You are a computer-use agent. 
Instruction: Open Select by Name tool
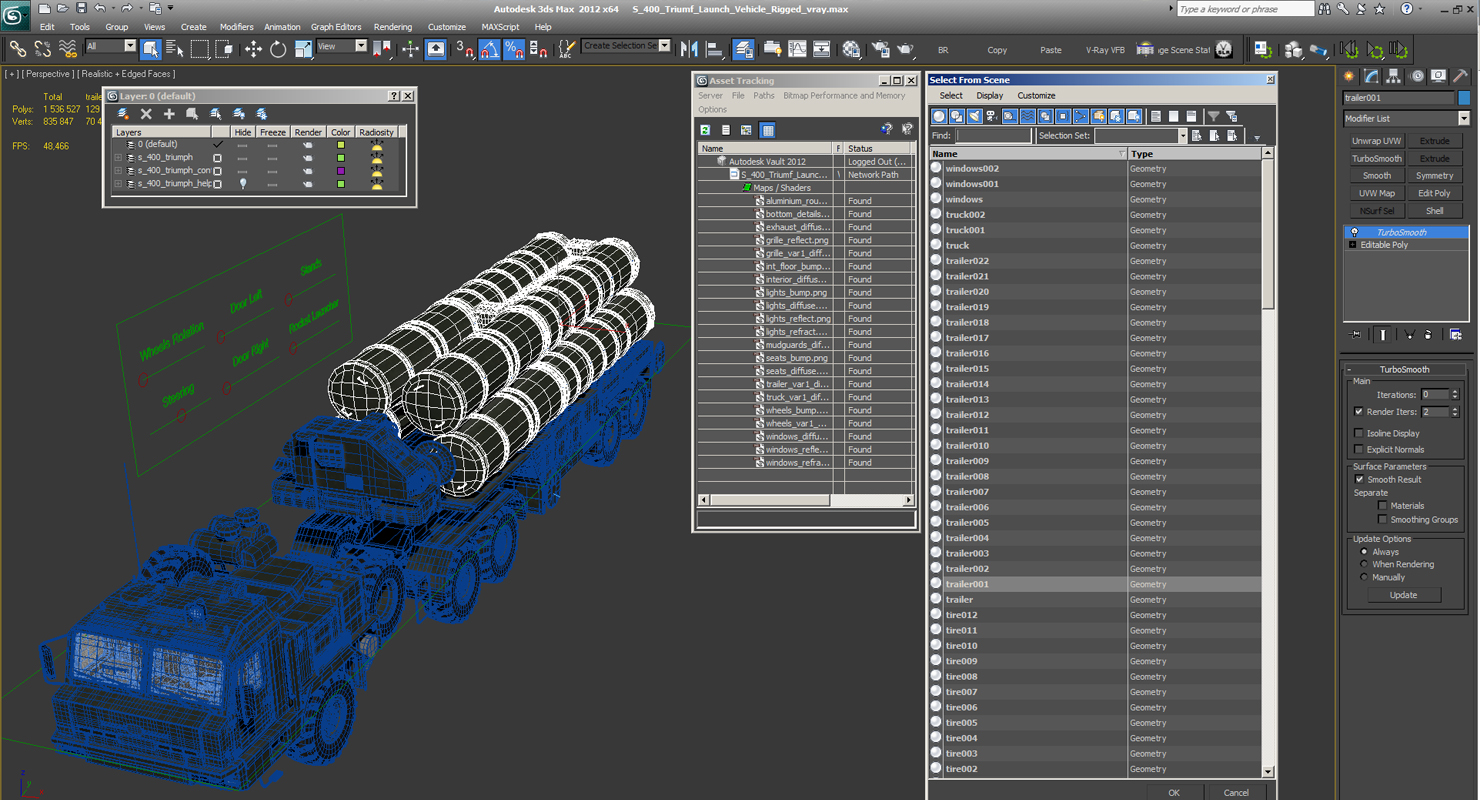(175, 49)
